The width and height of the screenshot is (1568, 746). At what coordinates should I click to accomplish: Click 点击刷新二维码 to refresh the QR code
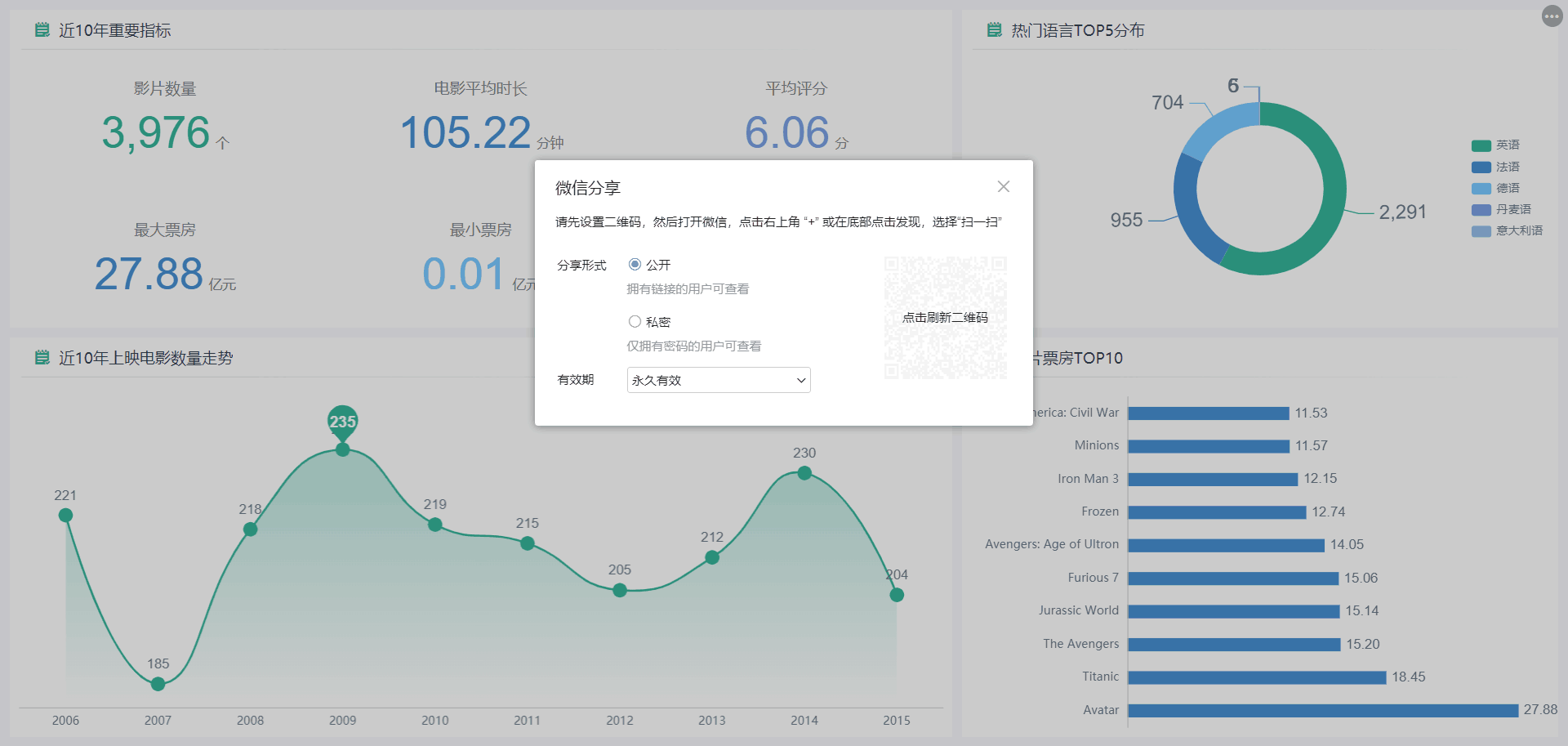(945, 318)
